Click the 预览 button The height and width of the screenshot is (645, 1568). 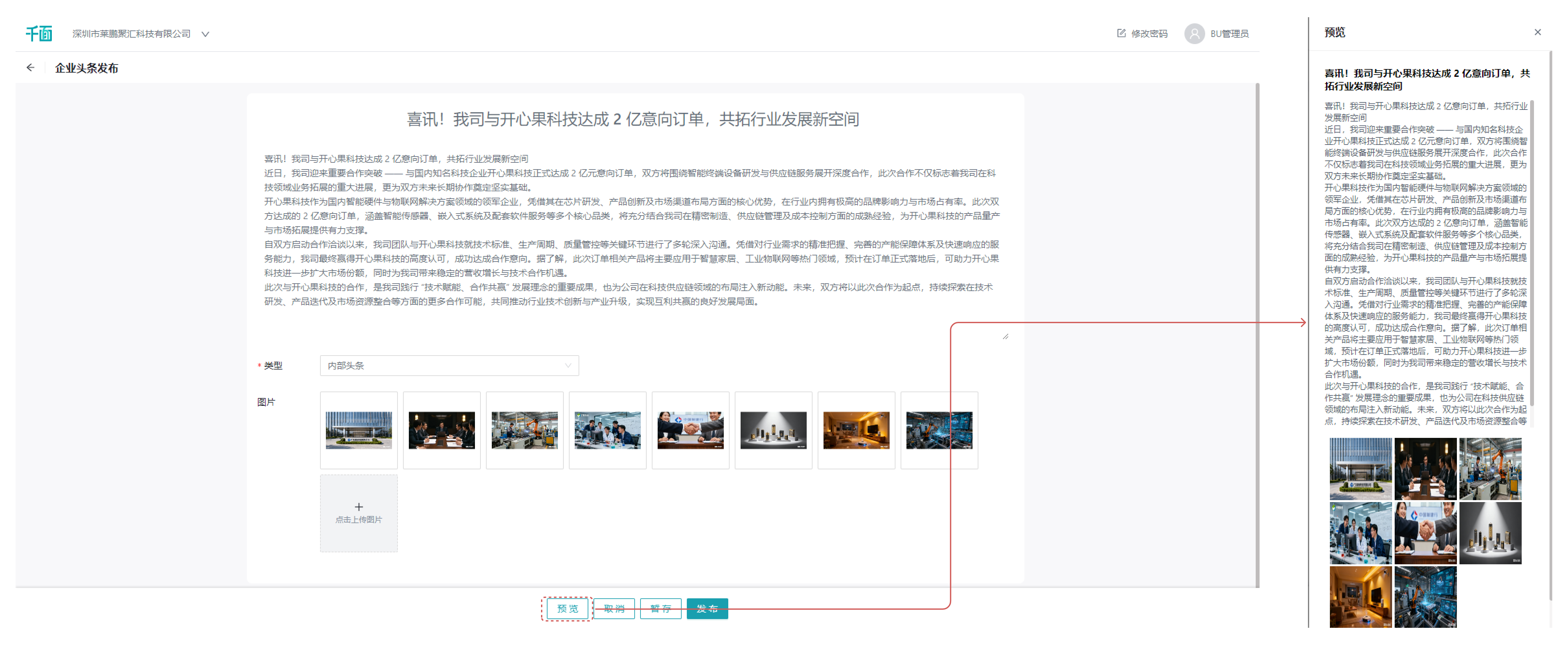[x=567, y=608]
